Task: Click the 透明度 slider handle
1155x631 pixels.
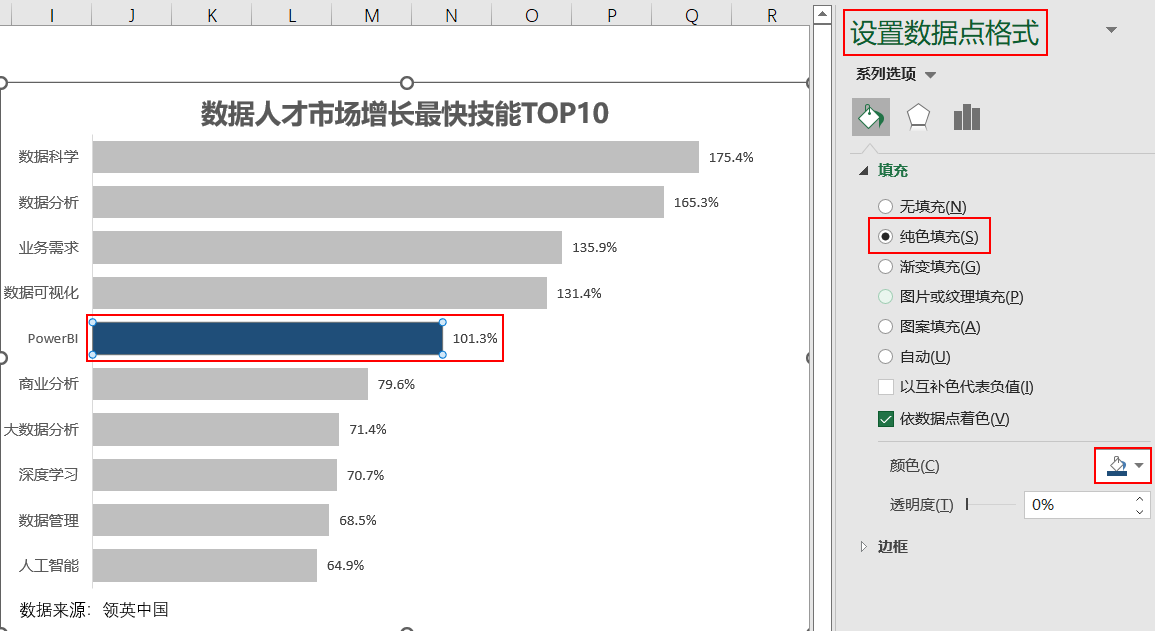Action: [x=967, y=504]
